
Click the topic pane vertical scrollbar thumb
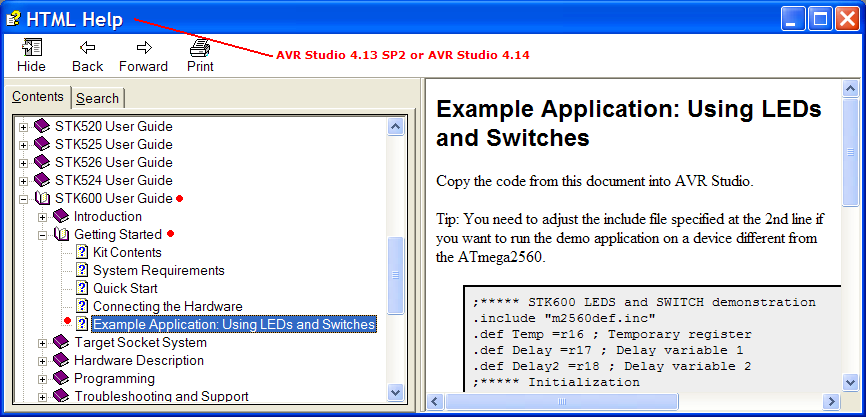[851, 152]
